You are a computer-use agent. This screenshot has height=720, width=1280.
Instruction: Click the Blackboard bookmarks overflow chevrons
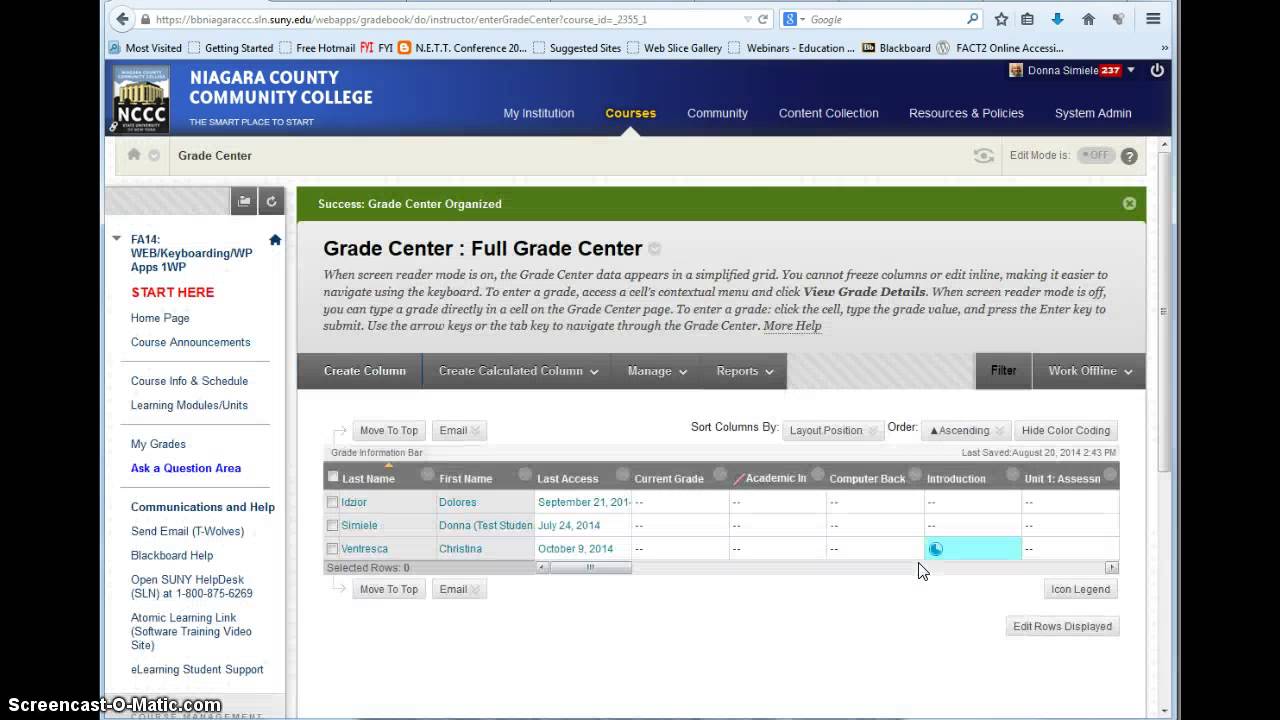(1164, 48)
